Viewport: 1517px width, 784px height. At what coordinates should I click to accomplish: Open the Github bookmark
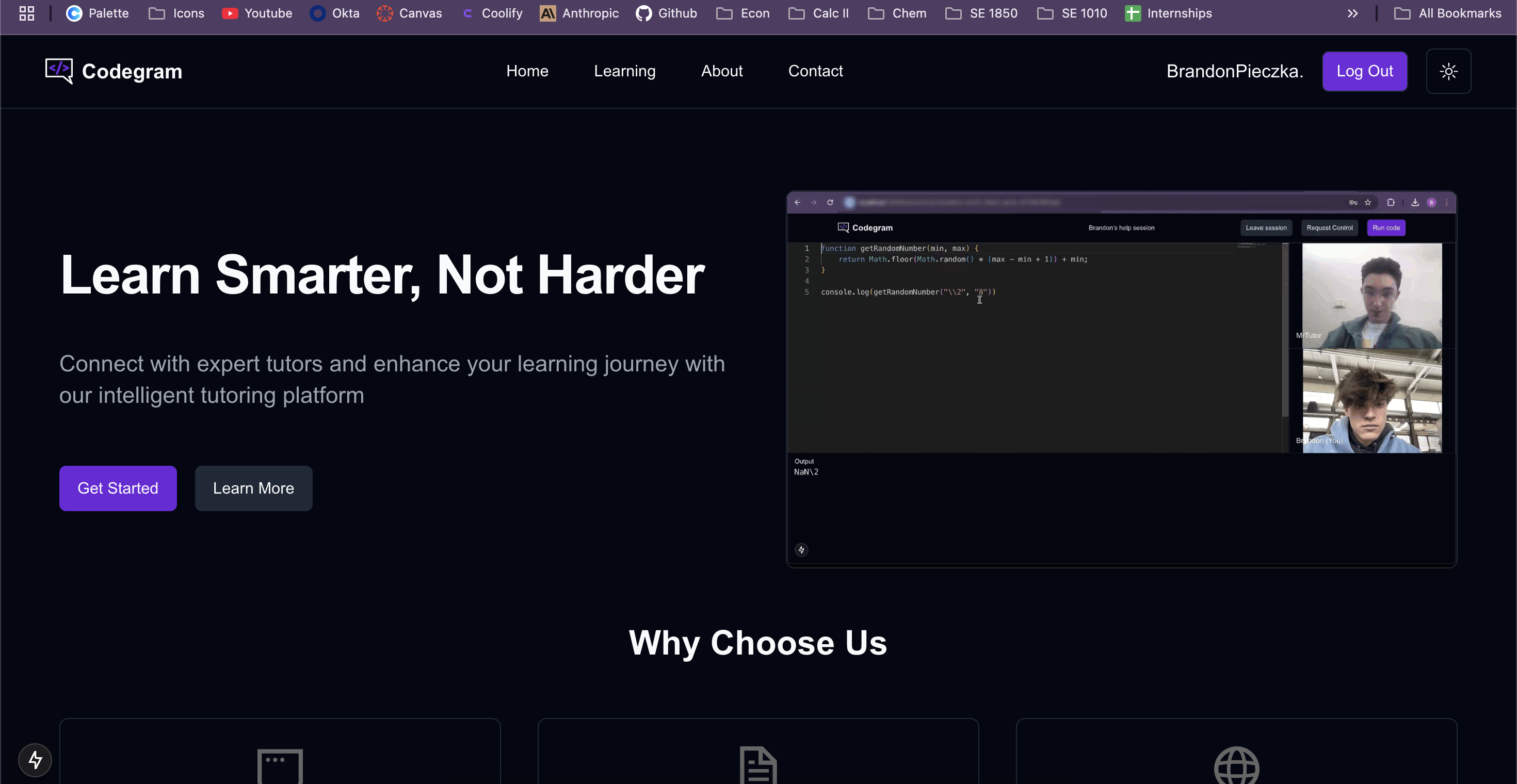667,13
